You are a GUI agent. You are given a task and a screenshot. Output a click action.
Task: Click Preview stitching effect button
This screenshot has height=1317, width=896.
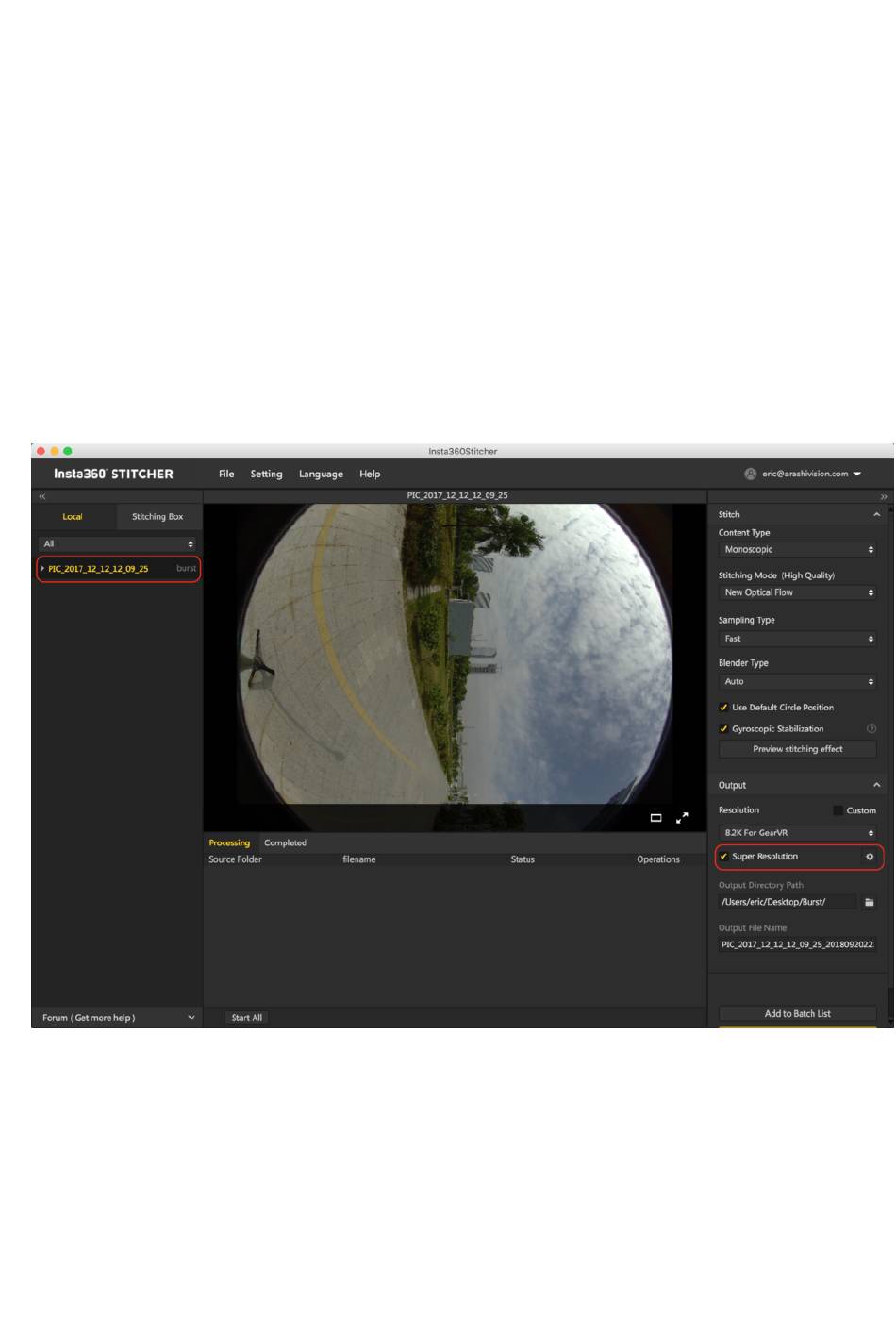[x=798, y=749]
